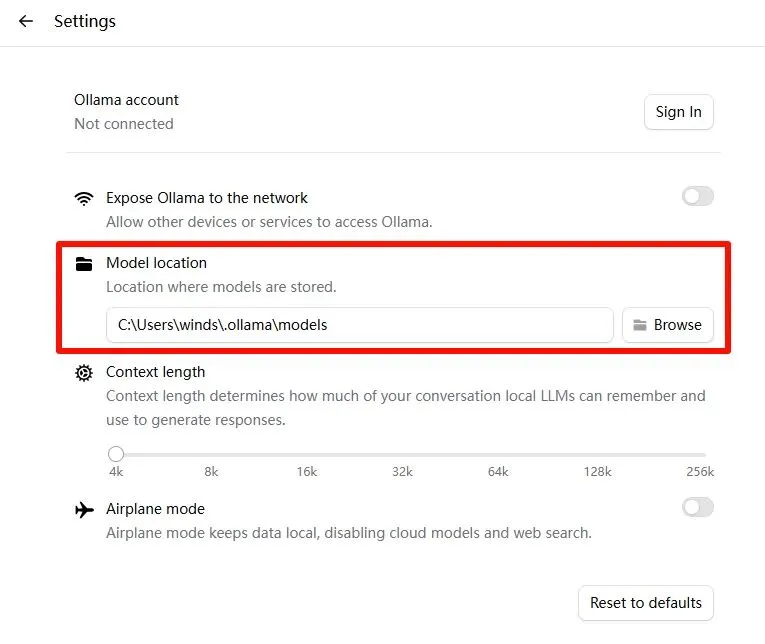The width and height of the screenshot is (765, 644).
Task: Set context length slider to 32k
Action: [403, 454]
